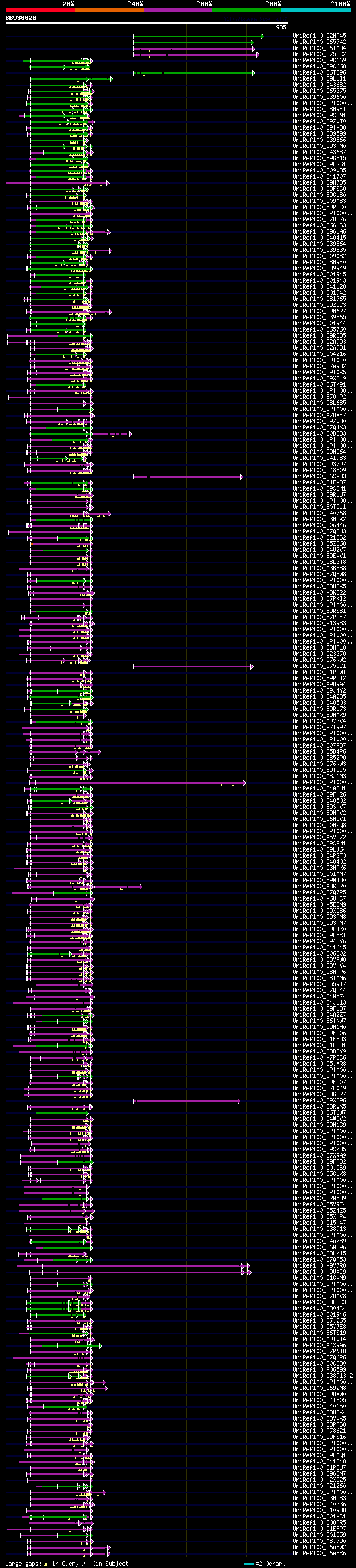The width and height of the screenshot is (356, 1568).
Task: Open hit UniRef100_B9EXV1
Action: [x=319, y=556]
